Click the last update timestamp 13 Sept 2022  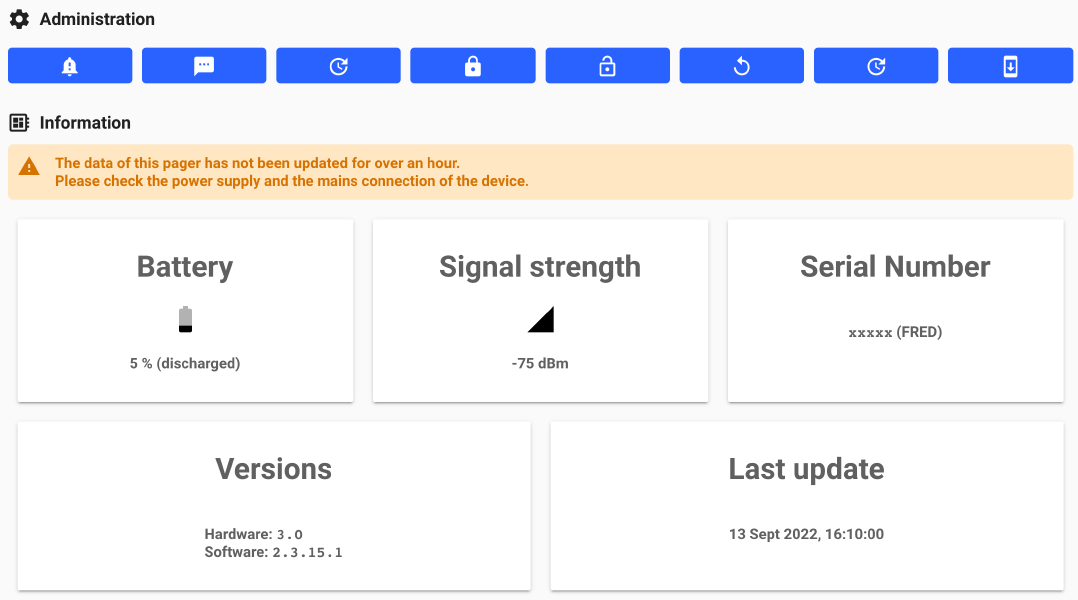click(x=806, y=534)
